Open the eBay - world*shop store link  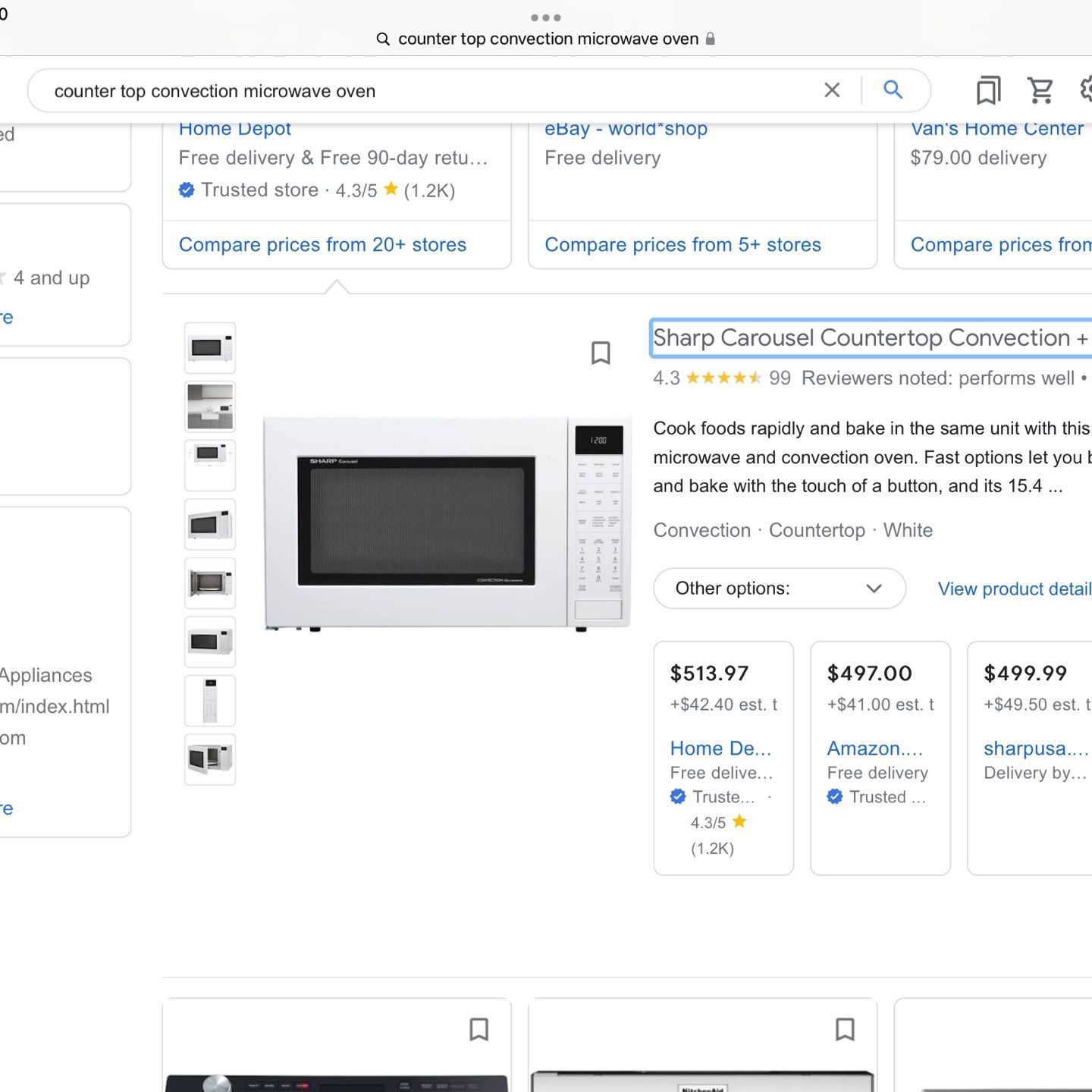pyautogui.click(x=626, y=129)
